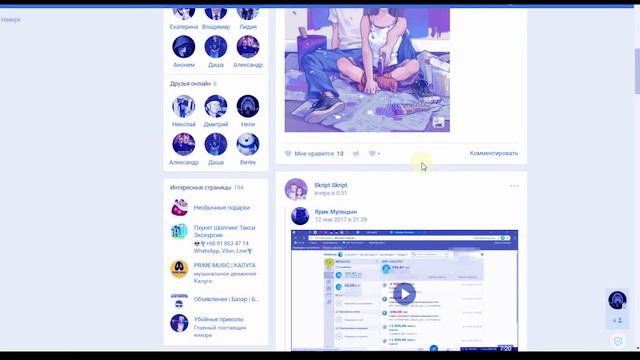640x360 pixels.
Task: Open the Объявления | Базар page link
Action: tap(226, 299)
